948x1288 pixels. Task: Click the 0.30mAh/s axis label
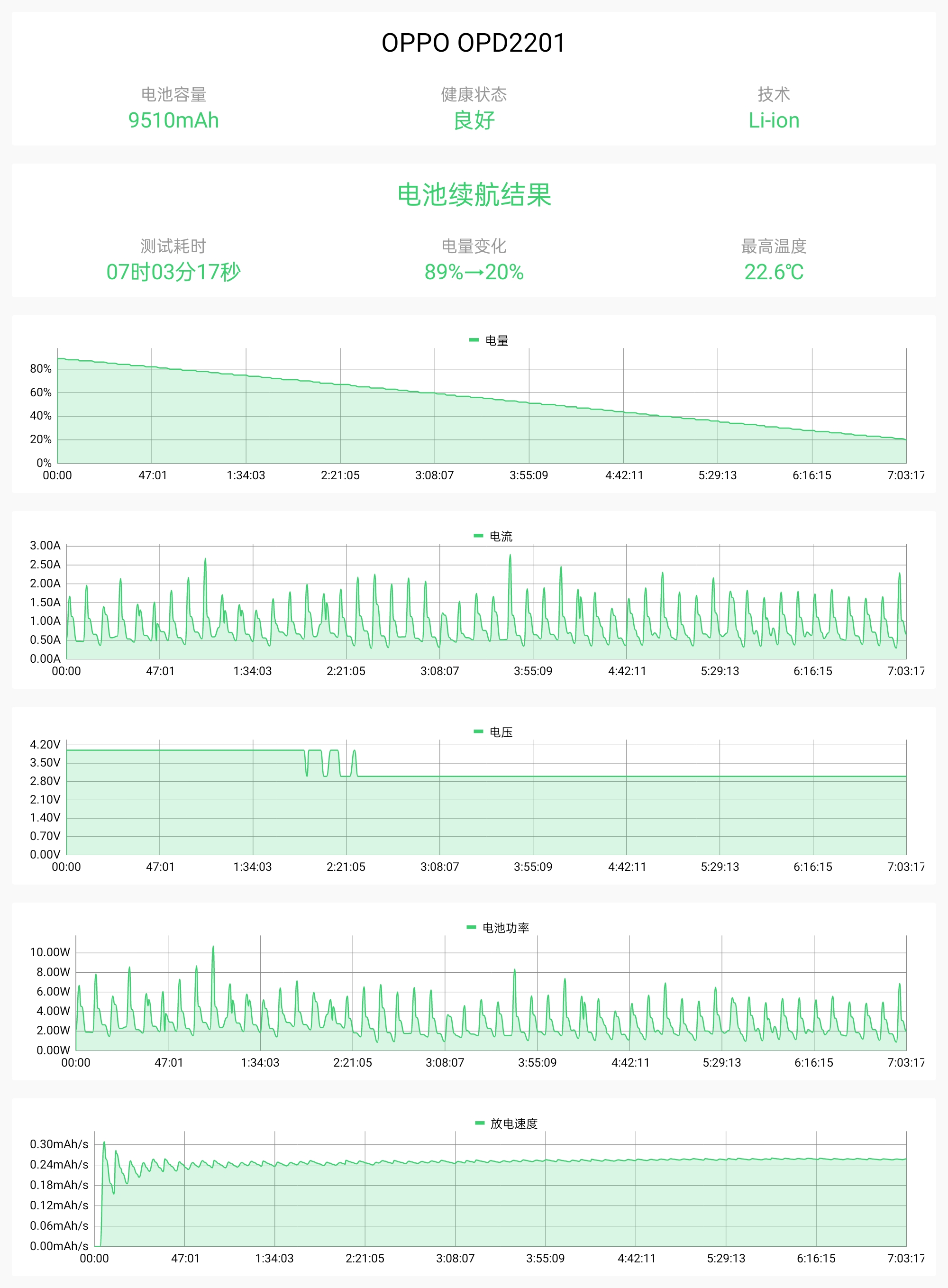pyautogui.click(x=59, y=1144)
